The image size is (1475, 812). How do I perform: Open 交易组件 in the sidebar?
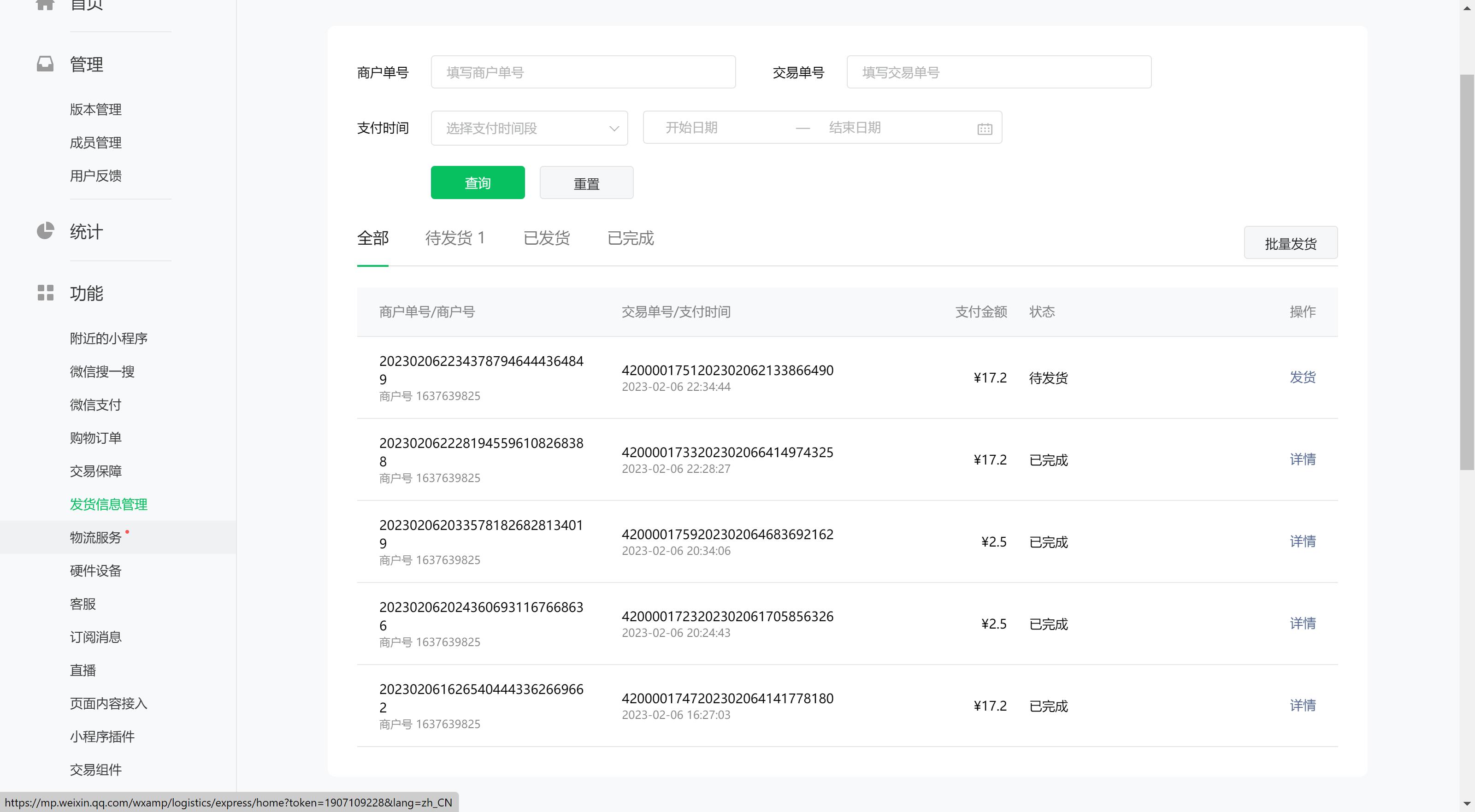click(95, 770)
